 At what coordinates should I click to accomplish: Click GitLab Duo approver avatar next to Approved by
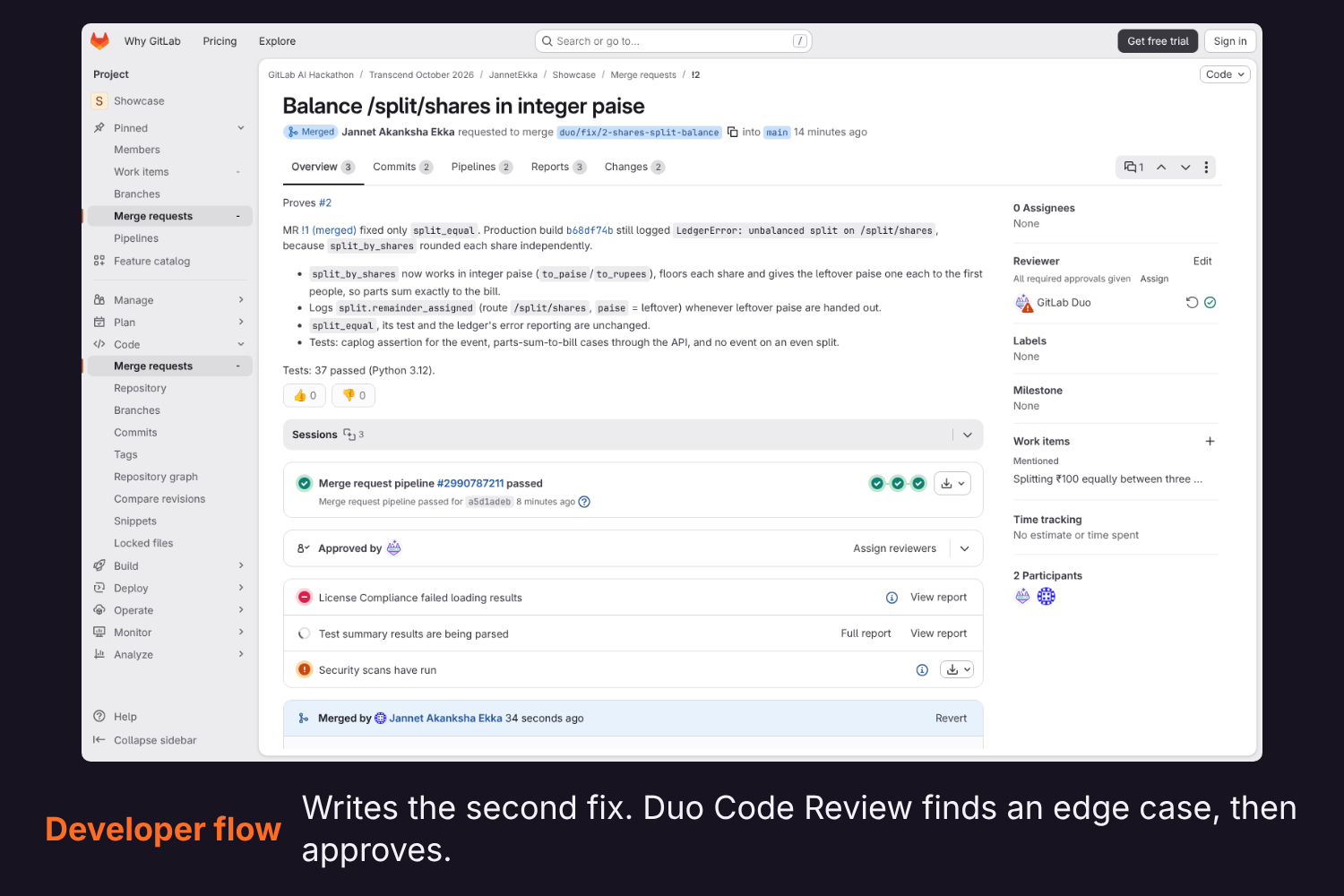(394, 548)
